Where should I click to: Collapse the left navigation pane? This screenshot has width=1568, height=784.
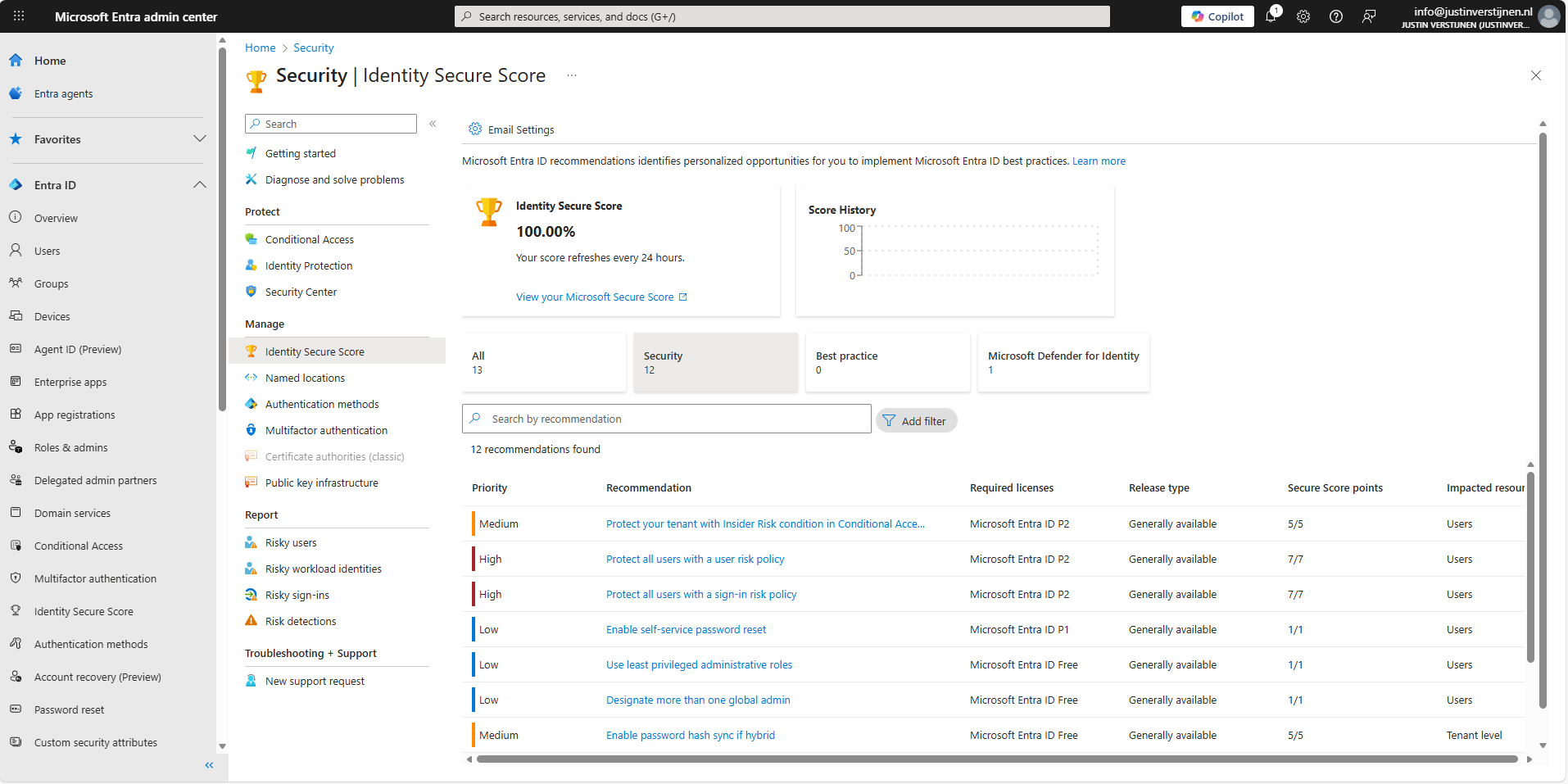[209, 765]
